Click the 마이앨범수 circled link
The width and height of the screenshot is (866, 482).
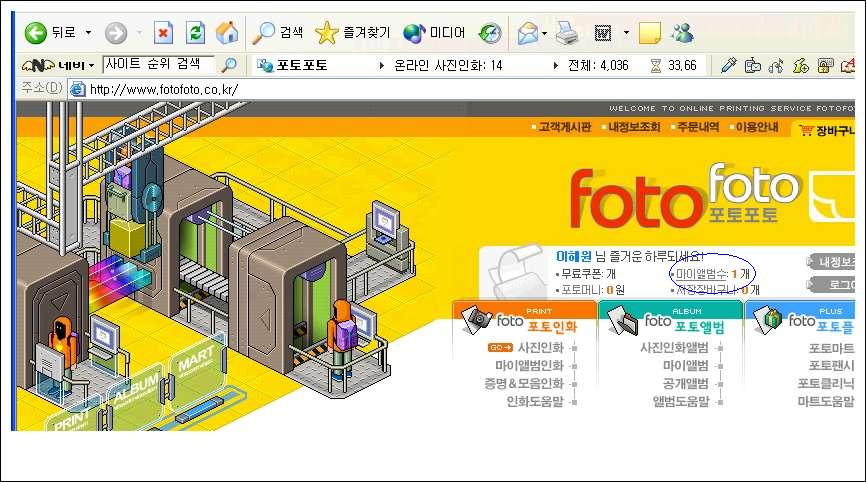click(x=712, y=273)
